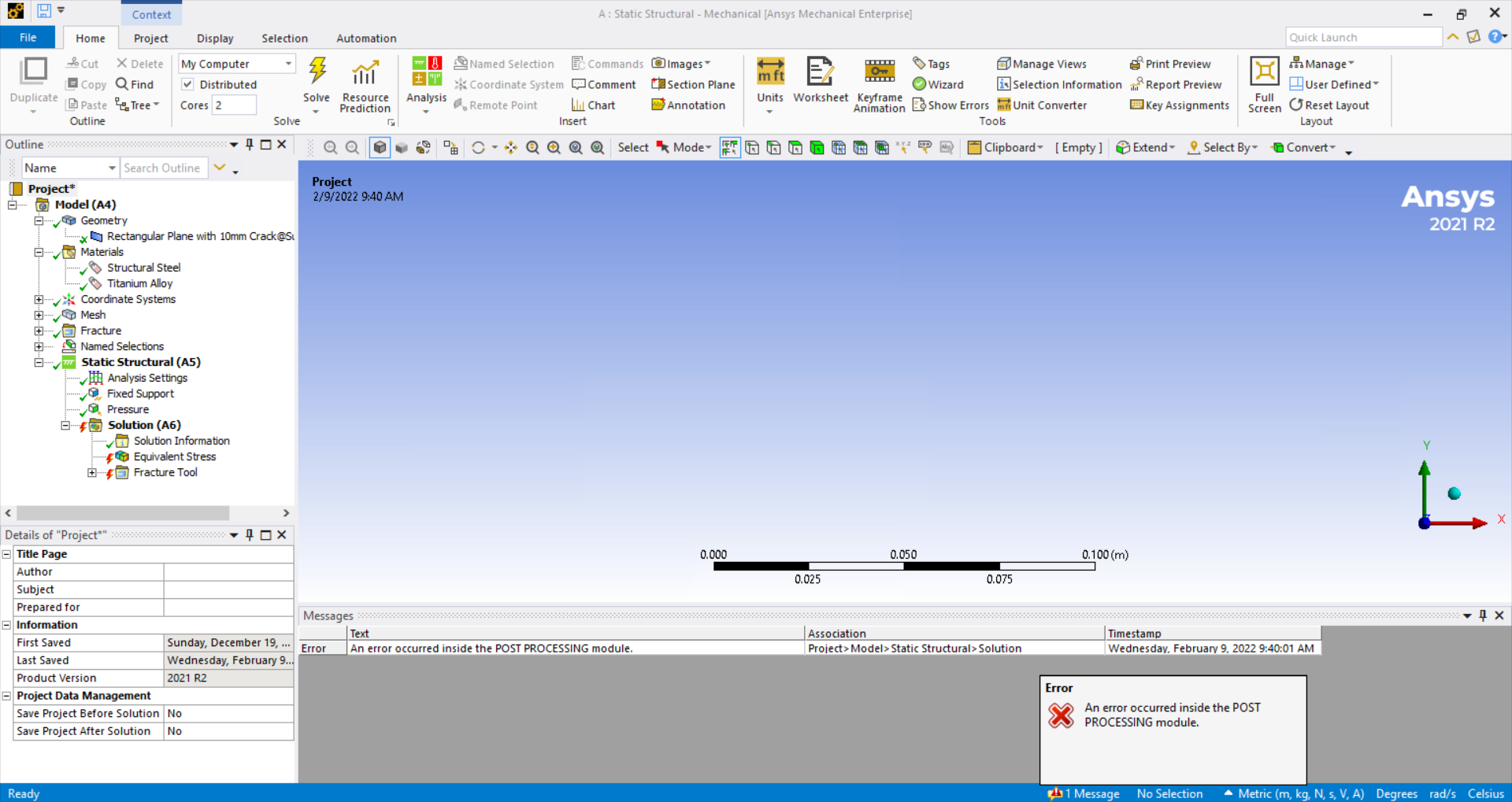Launch Keyframe Animation

pos(879,86)
